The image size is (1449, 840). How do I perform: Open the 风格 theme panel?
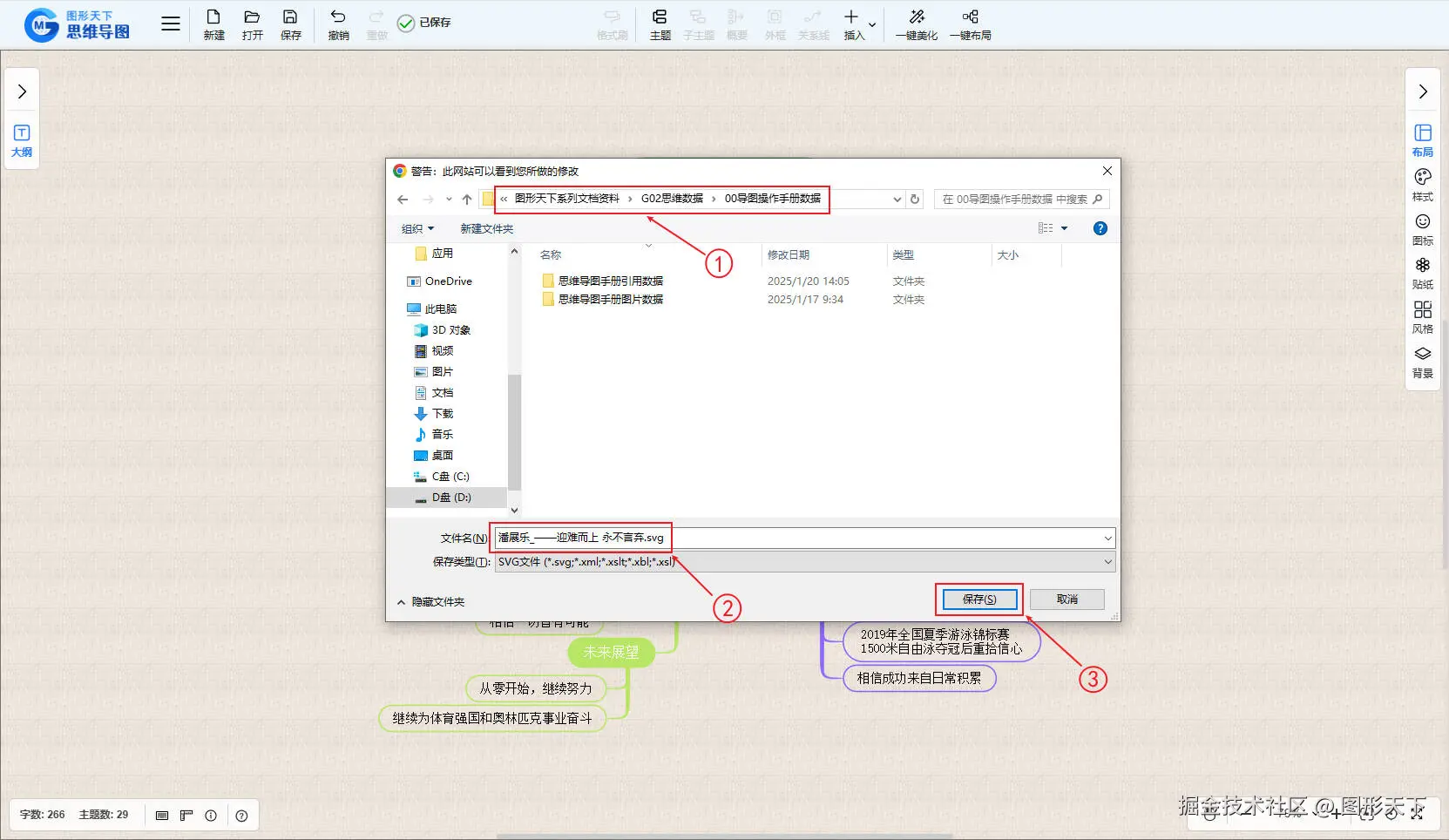(1422, 317)
